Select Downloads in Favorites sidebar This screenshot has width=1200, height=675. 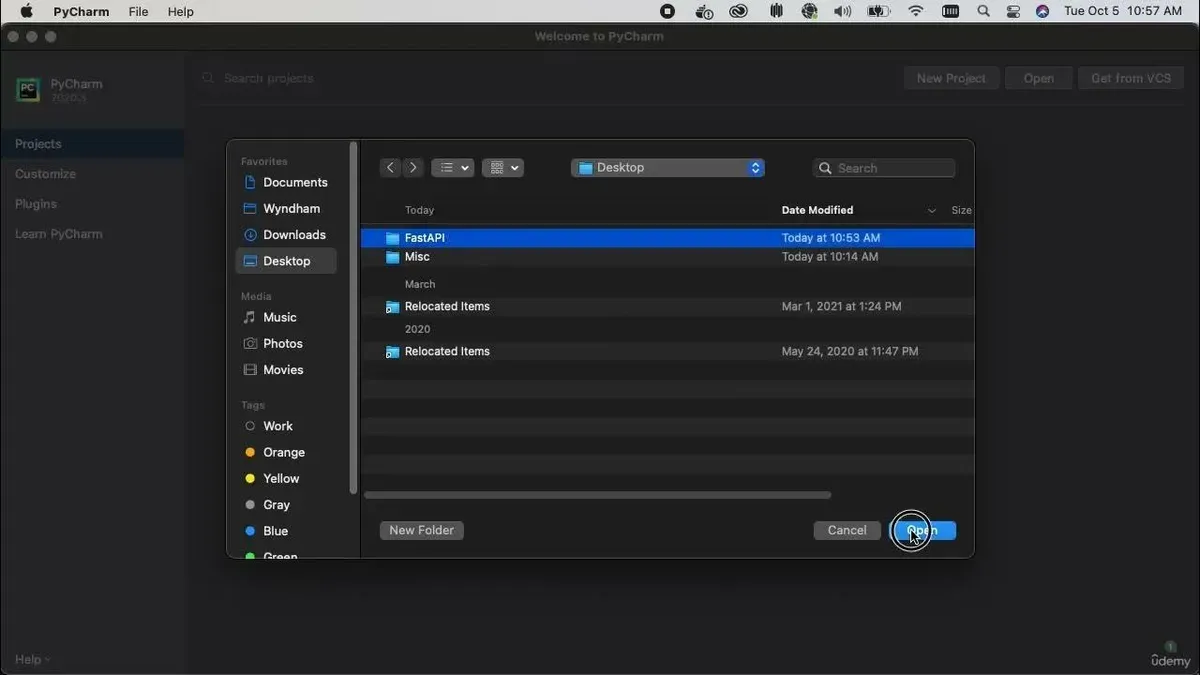(286, 234)
